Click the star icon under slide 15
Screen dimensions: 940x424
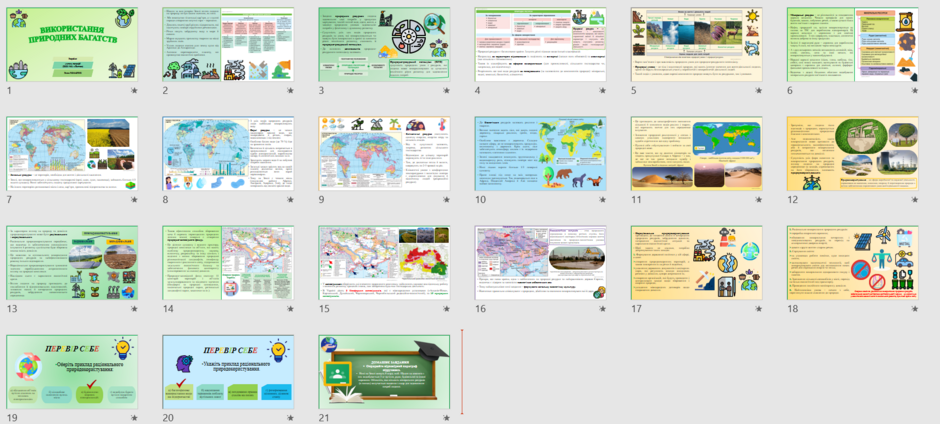pos(447,309)
